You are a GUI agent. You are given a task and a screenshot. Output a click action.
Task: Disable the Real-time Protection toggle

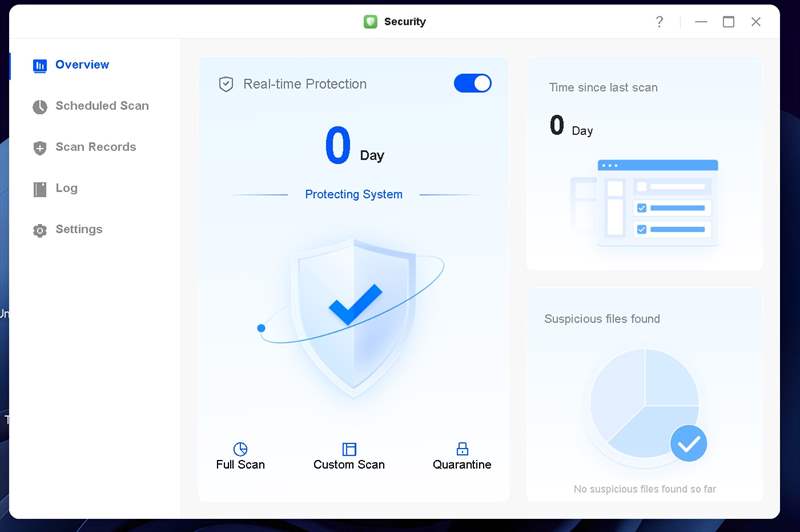click(472, 83)
